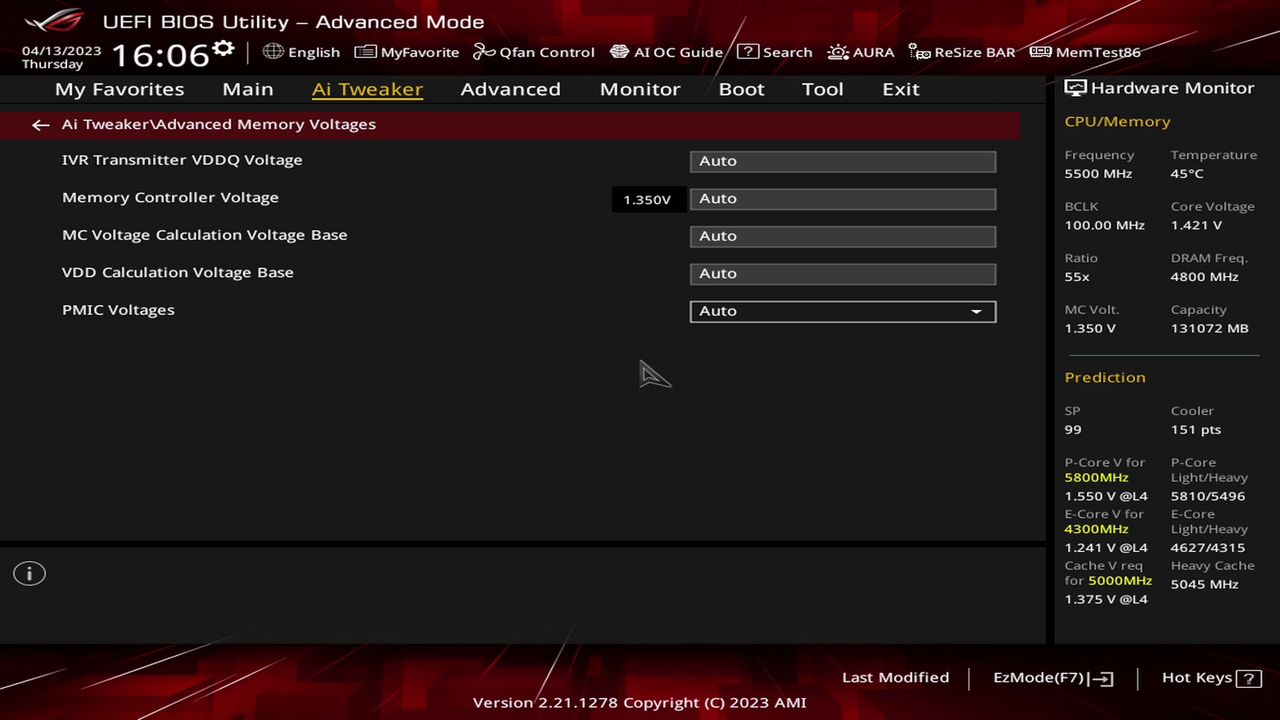
Task: Click the 4800 MHz DRAM frequency value
Action: [1204, 277]
